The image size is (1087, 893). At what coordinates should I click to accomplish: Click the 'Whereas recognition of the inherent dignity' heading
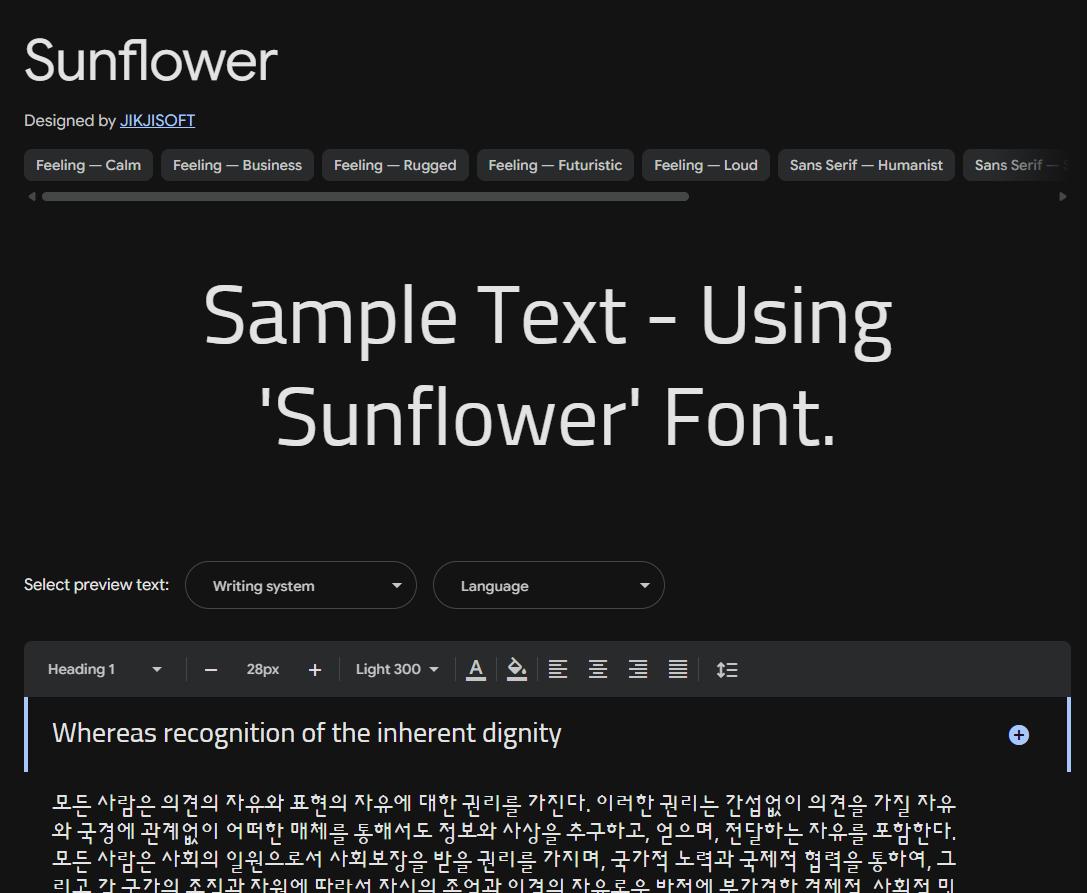(306, 734)
